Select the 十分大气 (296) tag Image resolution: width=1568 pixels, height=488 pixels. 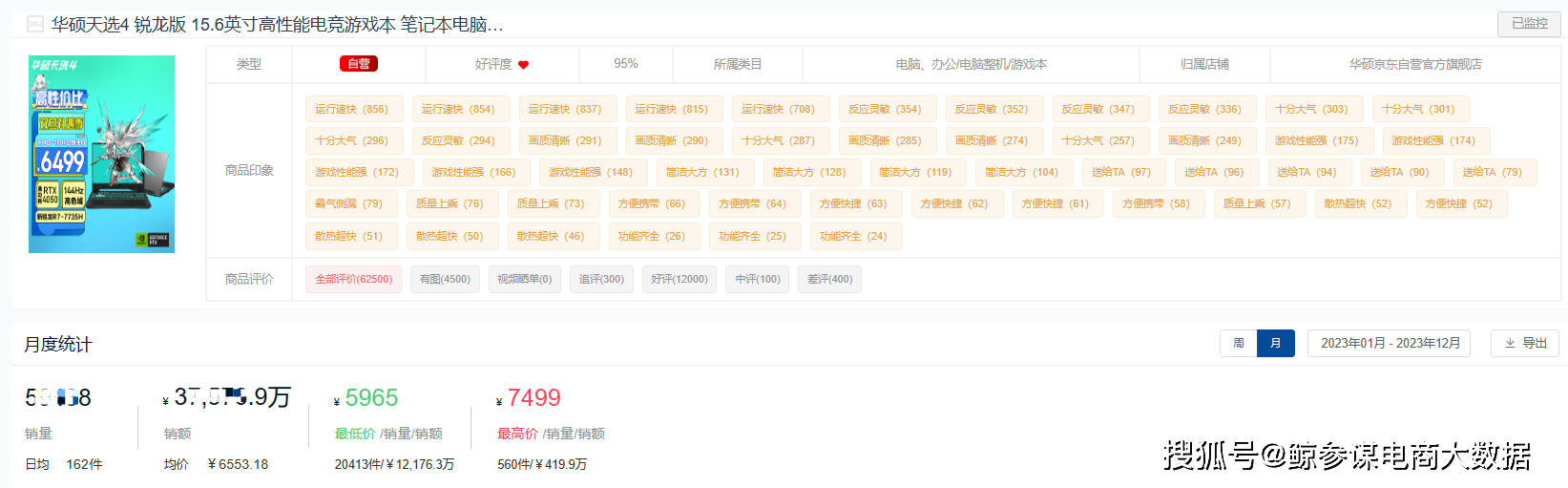tap(353, 140)
